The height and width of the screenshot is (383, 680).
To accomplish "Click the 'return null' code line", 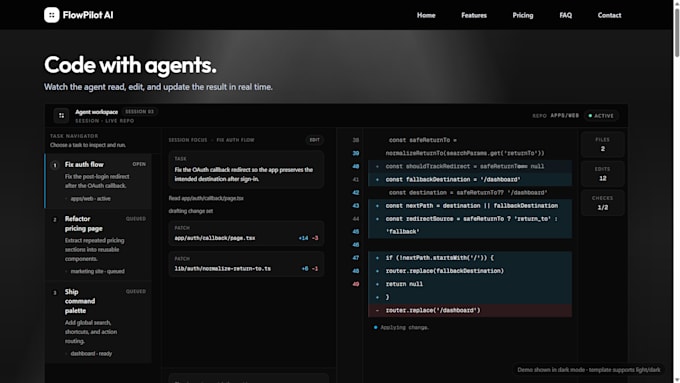I will click(x=470, y=284).
